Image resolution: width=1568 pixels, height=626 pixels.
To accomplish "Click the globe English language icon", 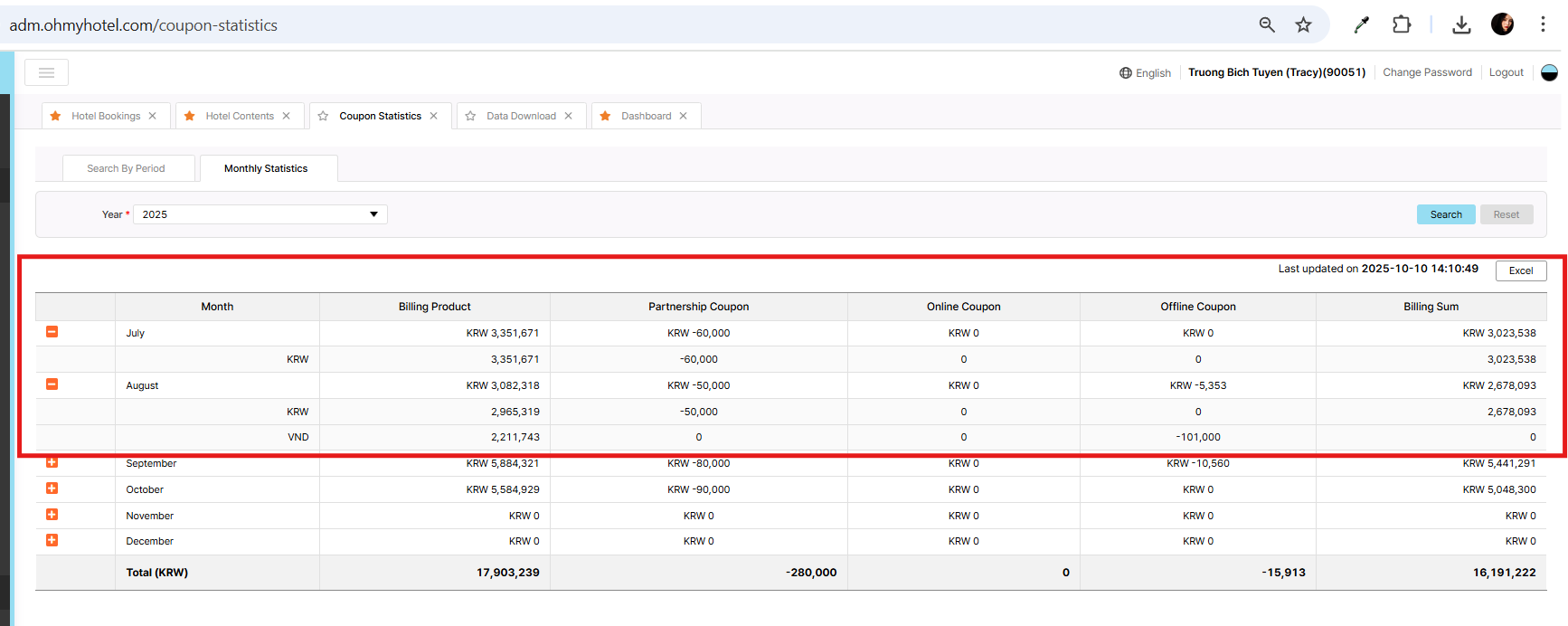I will (1126, 73).
